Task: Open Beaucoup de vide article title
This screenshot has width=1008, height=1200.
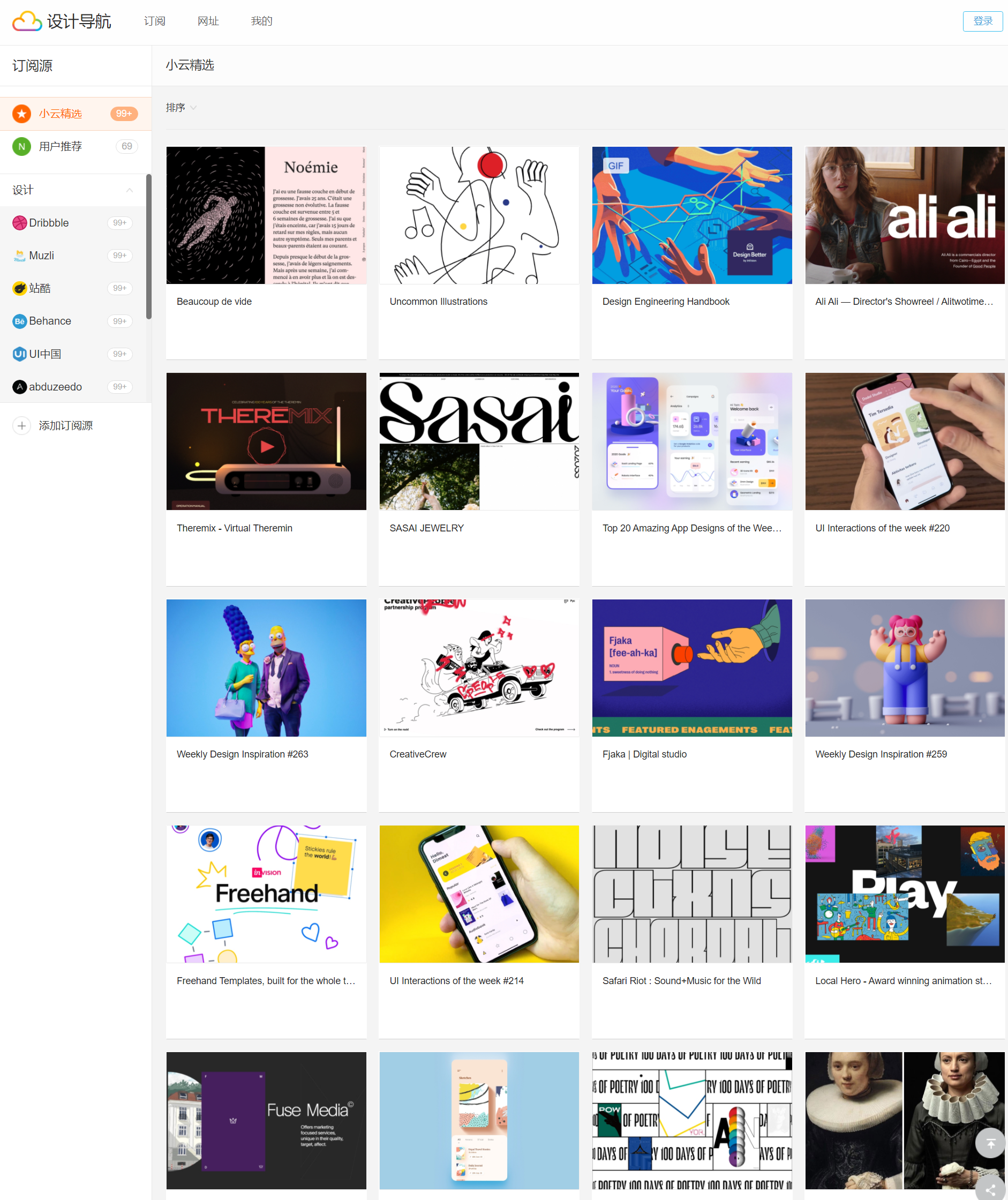Action: (x=214, y=302)
